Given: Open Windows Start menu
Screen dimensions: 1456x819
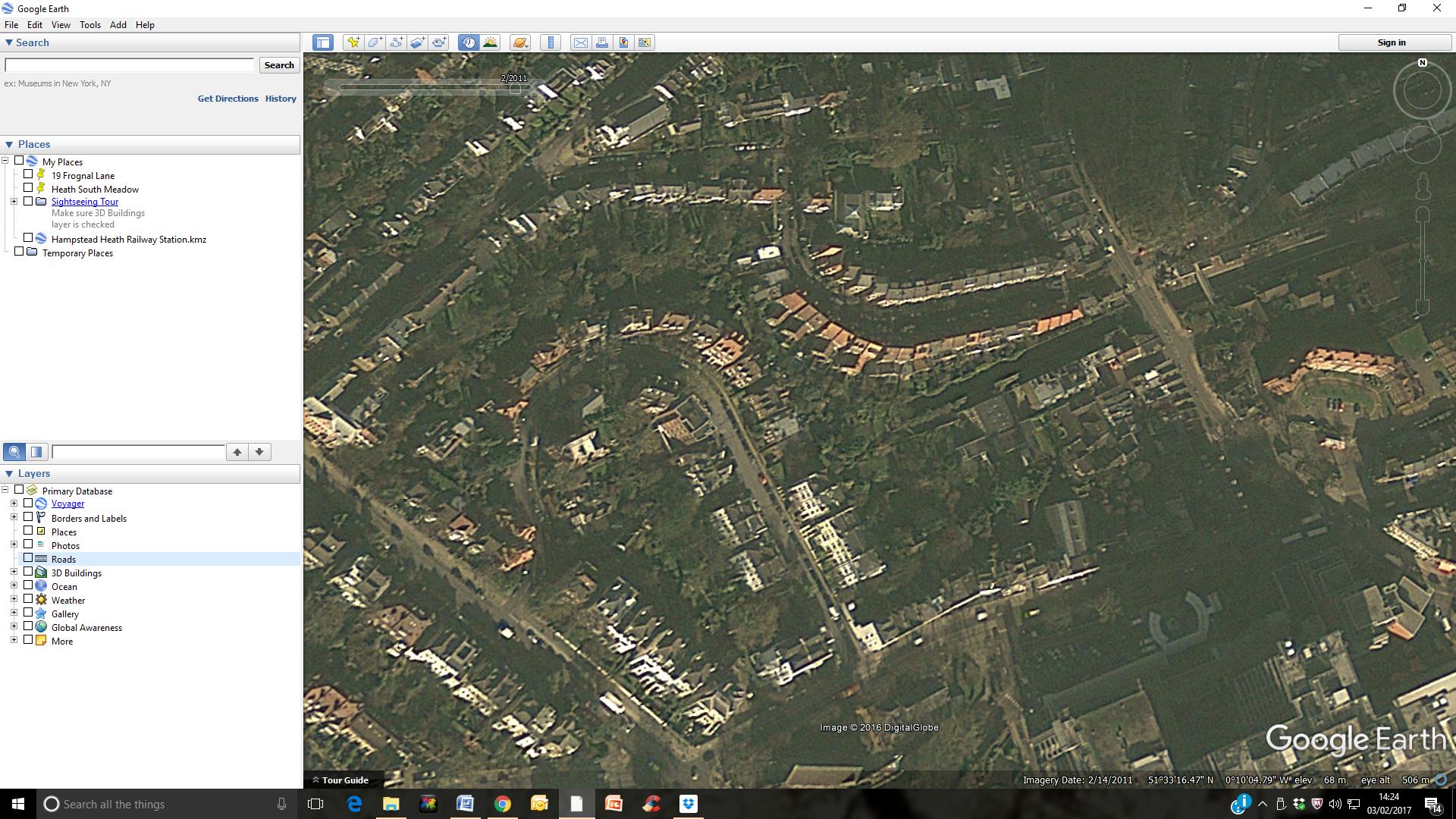Looking at the screenshot, I should coord(18,804).
